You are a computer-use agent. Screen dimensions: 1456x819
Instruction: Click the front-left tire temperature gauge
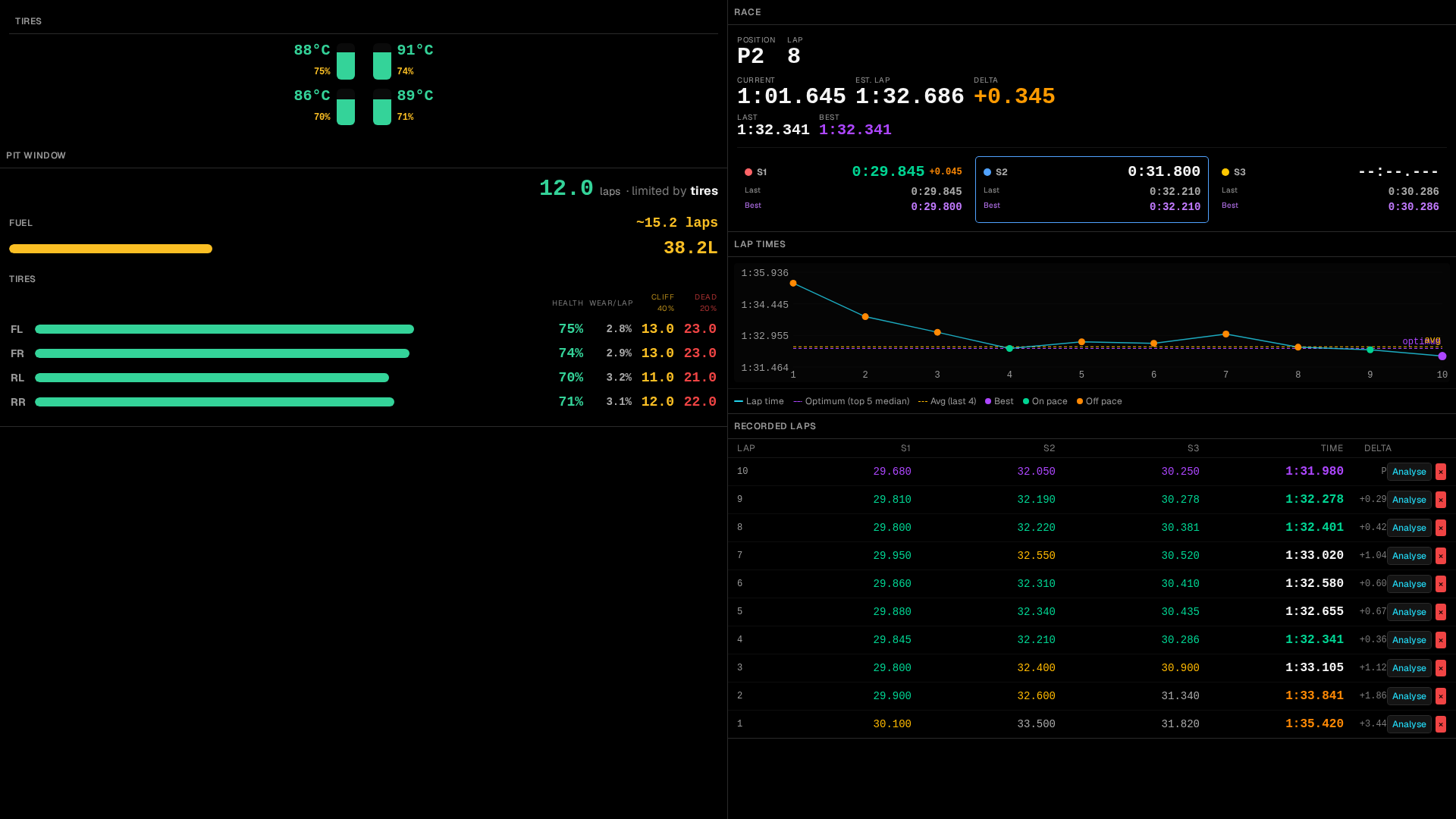(x=346, y=61)
